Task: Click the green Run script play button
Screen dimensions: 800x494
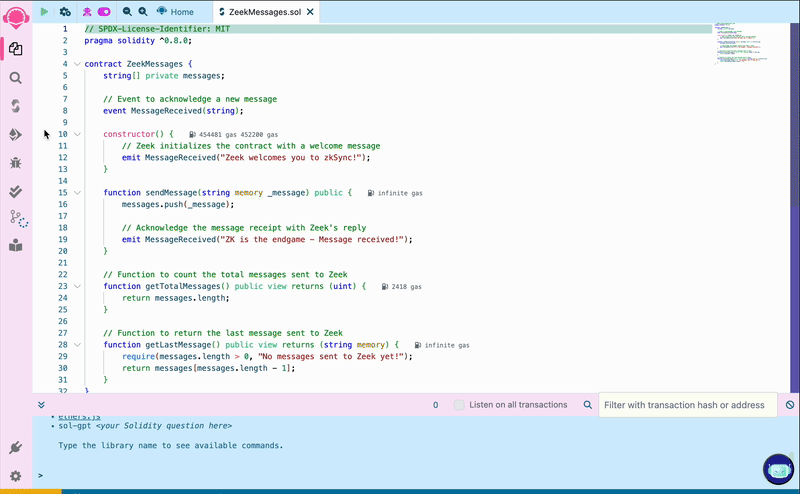Action: 44,11
